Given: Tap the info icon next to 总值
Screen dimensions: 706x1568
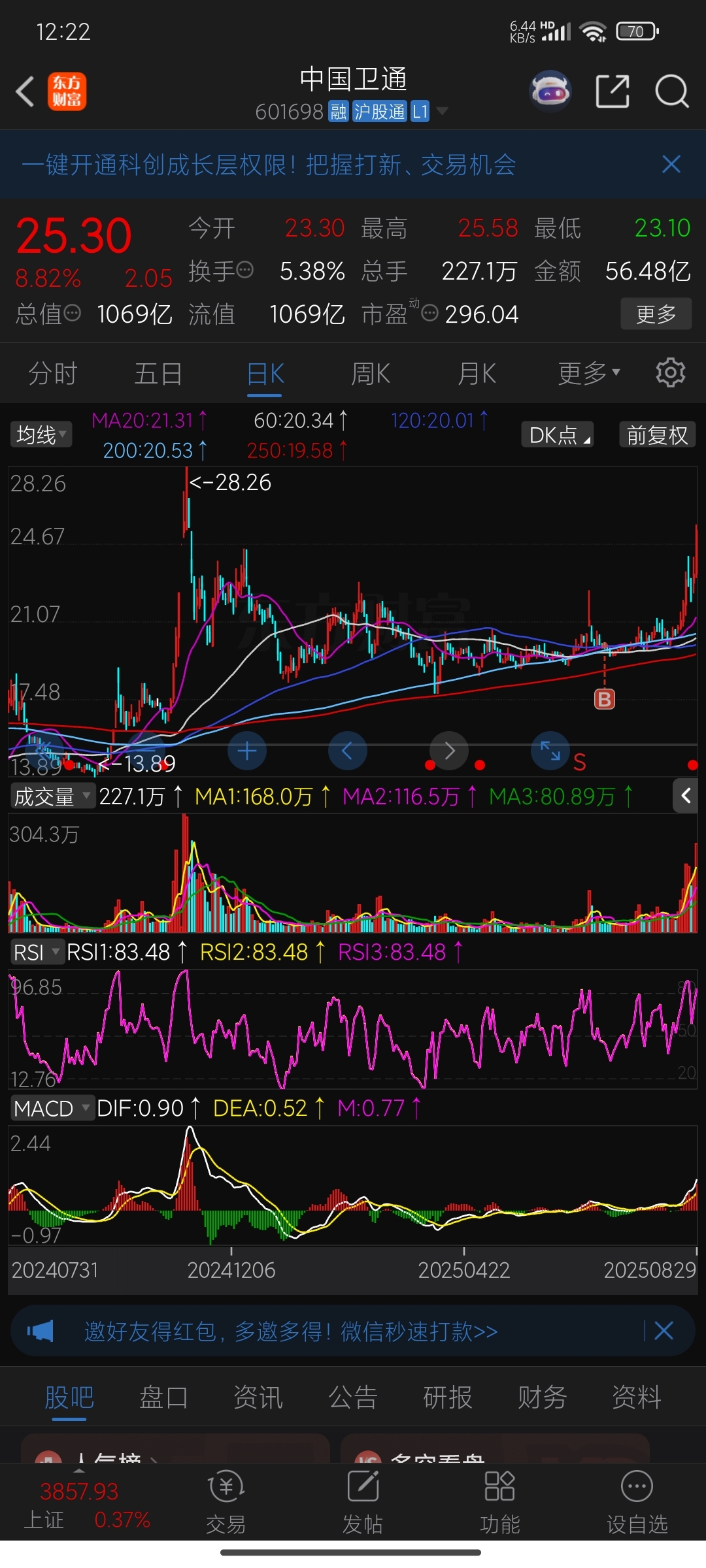Looking at the screenshot, I should click(x=73, y=314).
